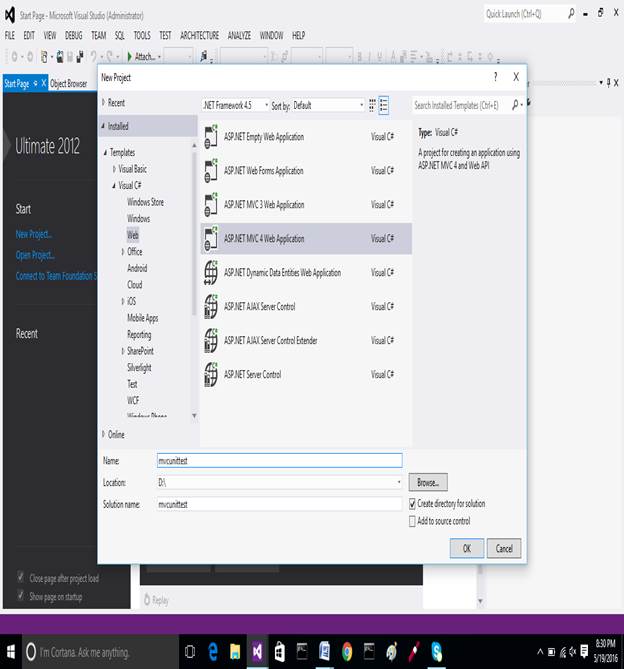The height and width of the screenshot is (669, 624).
Task: Open the ANALYZE menu
Action: click(x=239, y=35)
